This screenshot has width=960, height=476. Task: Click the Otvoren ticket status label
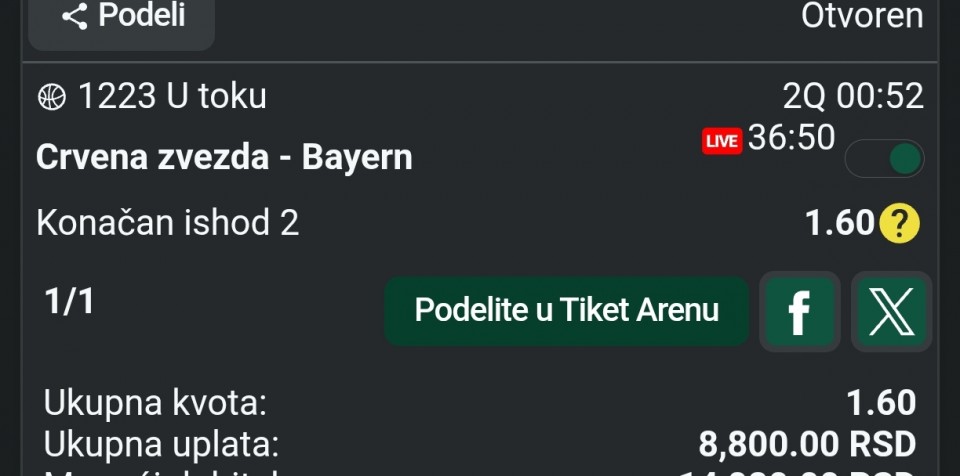pos(862,16)
